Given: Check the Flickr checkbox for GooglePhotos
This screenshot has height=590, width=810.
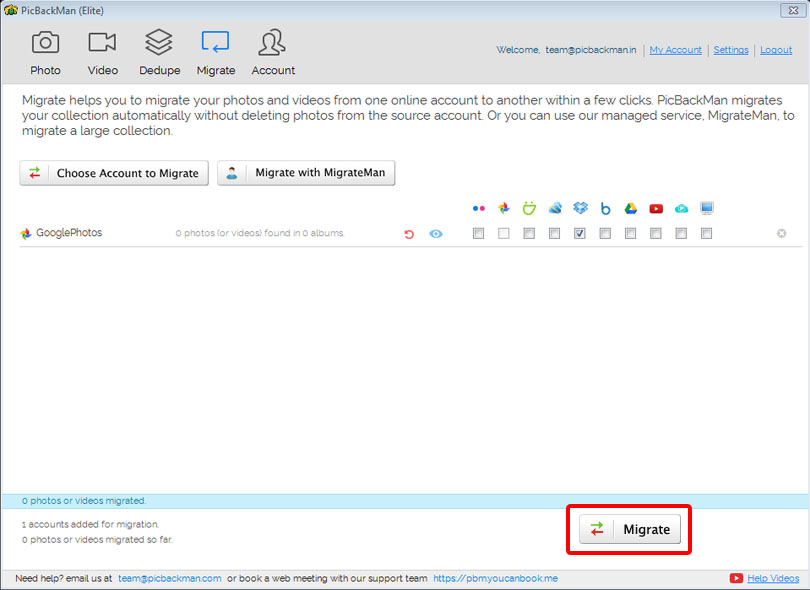Looking at the screenshot, I should coord(478,234).
